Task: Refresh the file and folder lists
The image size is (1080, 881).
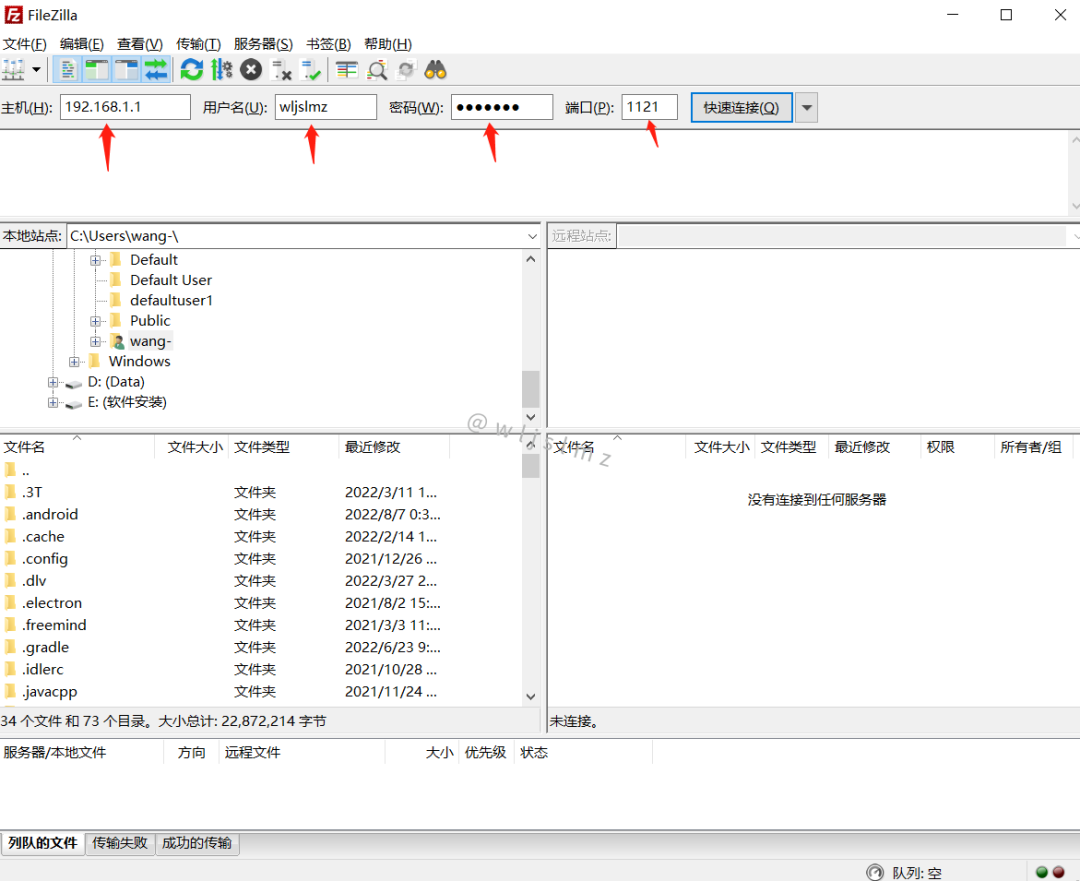Action: pyautogui.click(x=191, y=70)
